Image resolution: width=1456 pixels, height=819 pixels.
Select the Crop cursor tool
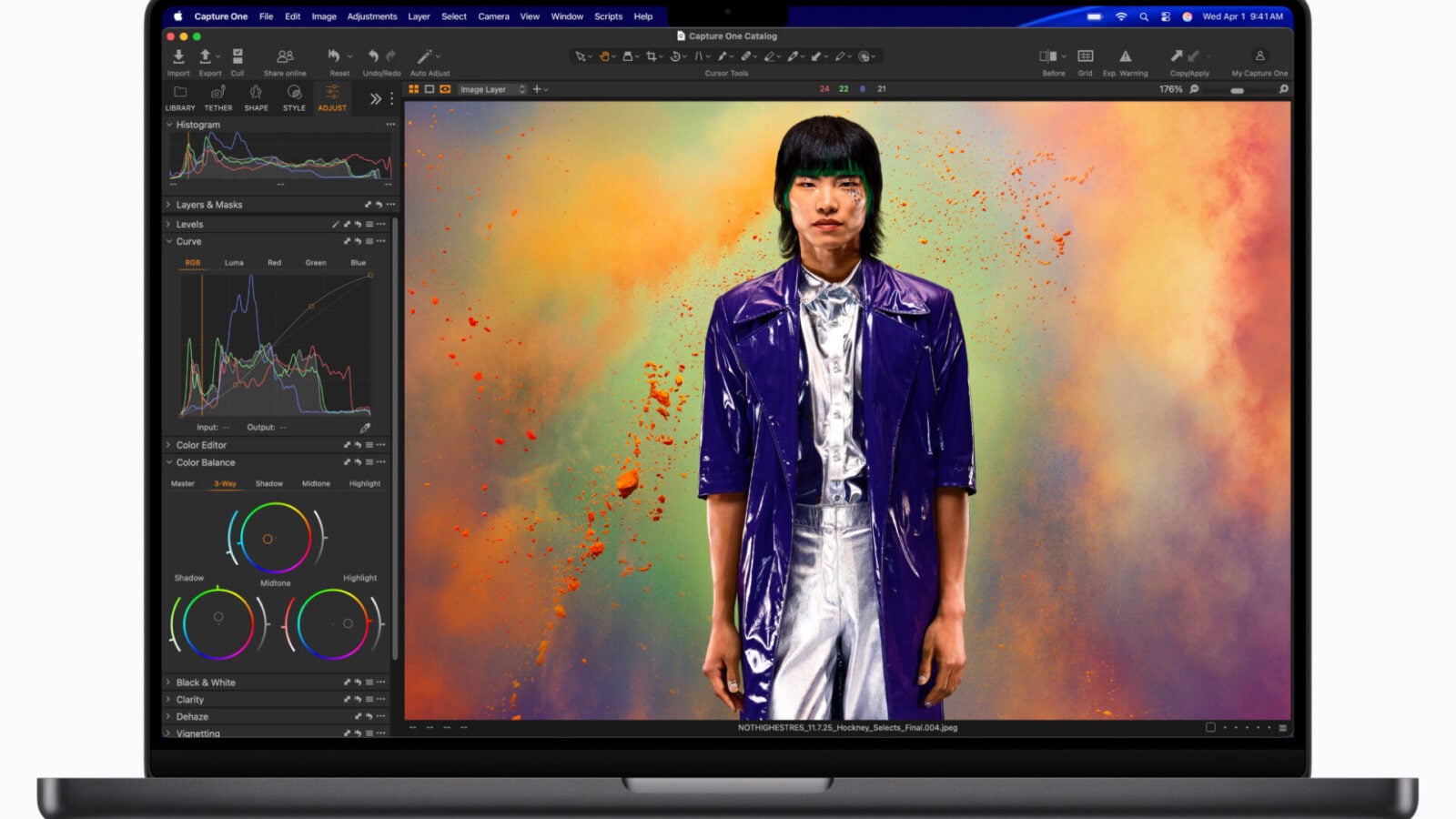(651, 56)
